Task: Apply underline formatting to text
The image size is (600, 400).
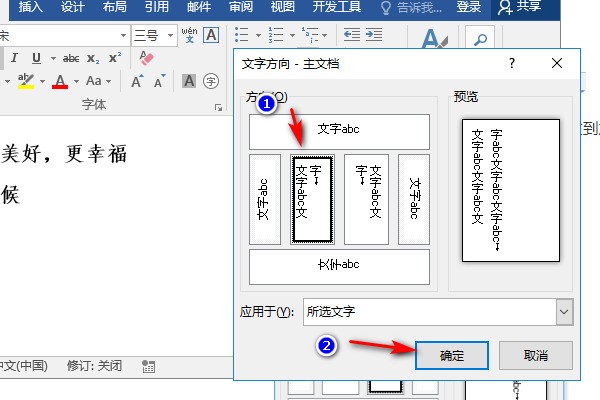Action: (x=37, y=58)
